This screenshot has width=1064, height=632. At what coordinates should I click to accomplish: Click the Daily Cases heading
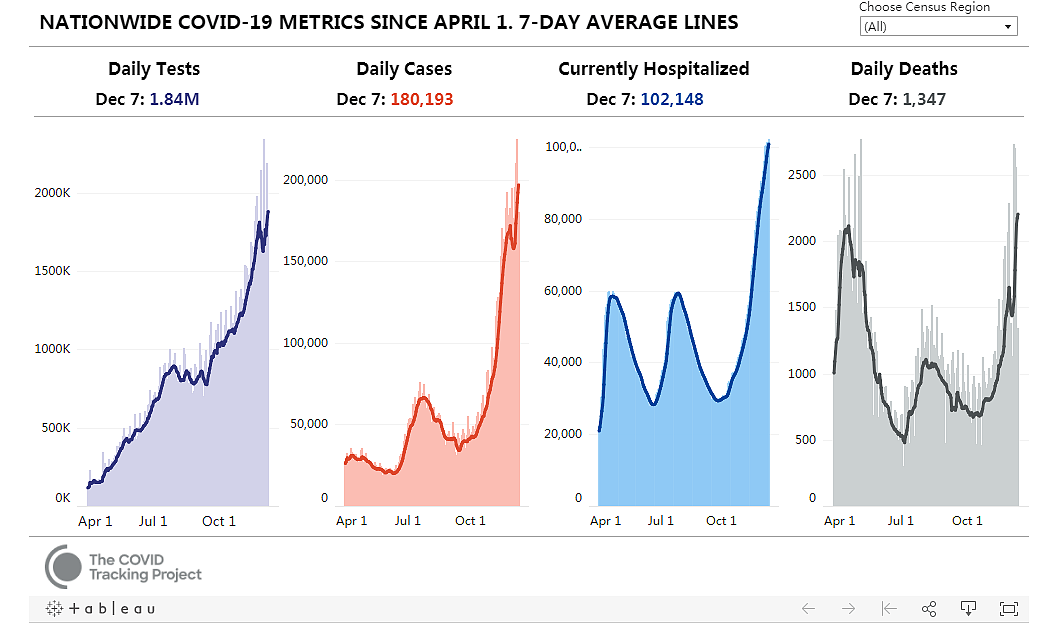click(x=404, y=69)
